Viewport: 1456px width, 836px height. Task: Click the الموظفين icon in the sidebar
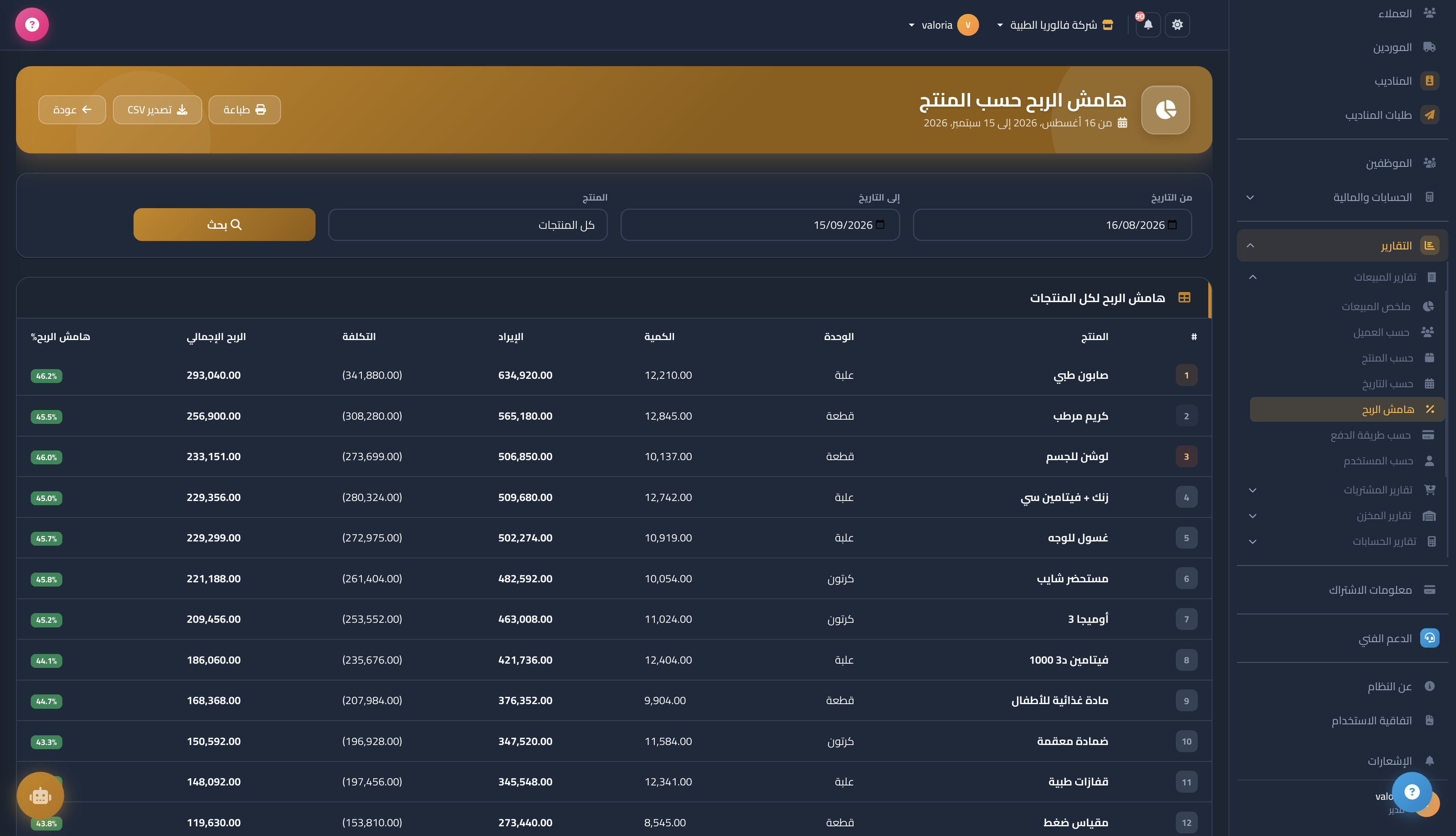[x=1429, y=163]
